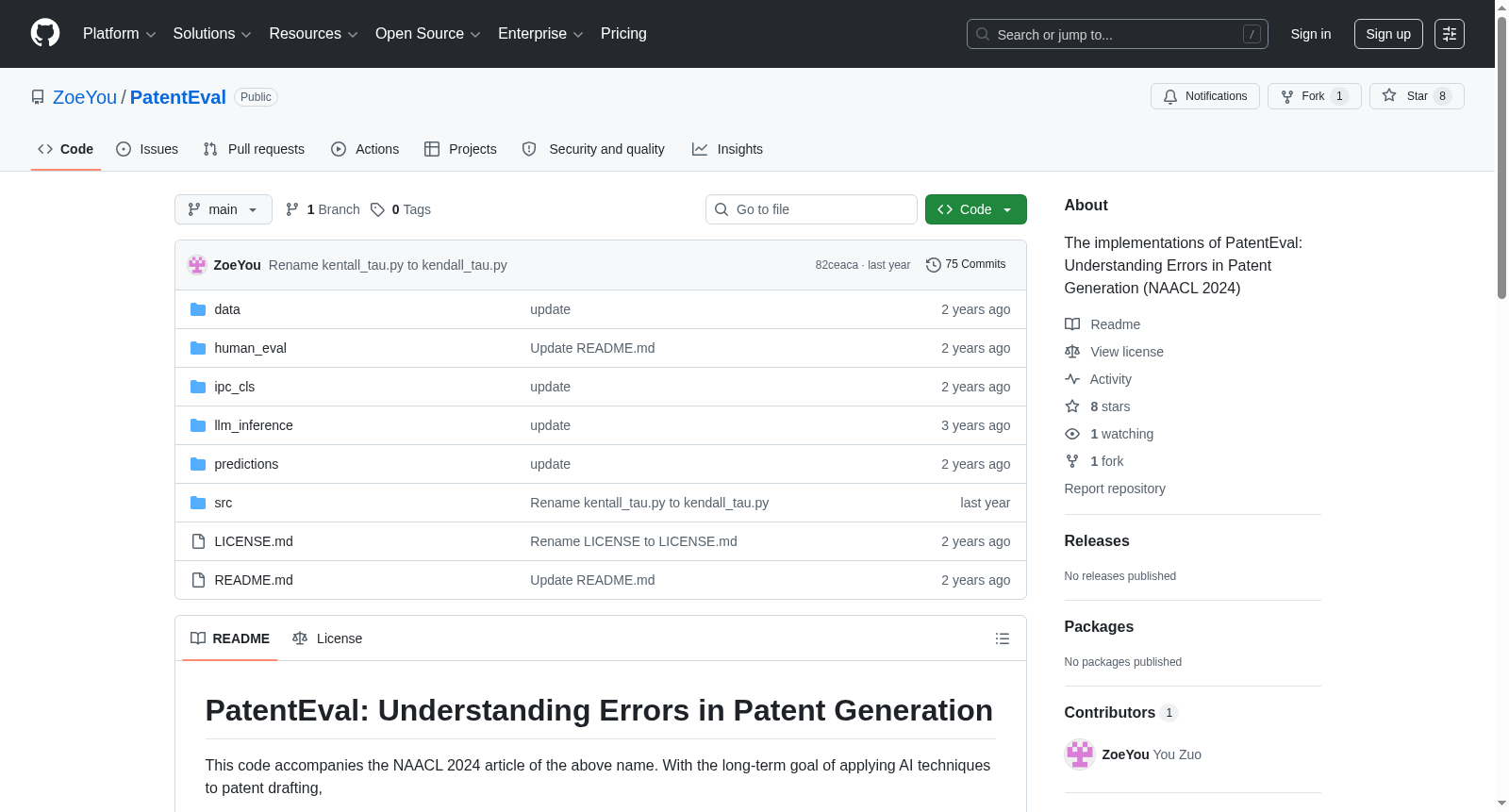
Task: Expand the Enterprise menu
Action: [x=540, y=34]
